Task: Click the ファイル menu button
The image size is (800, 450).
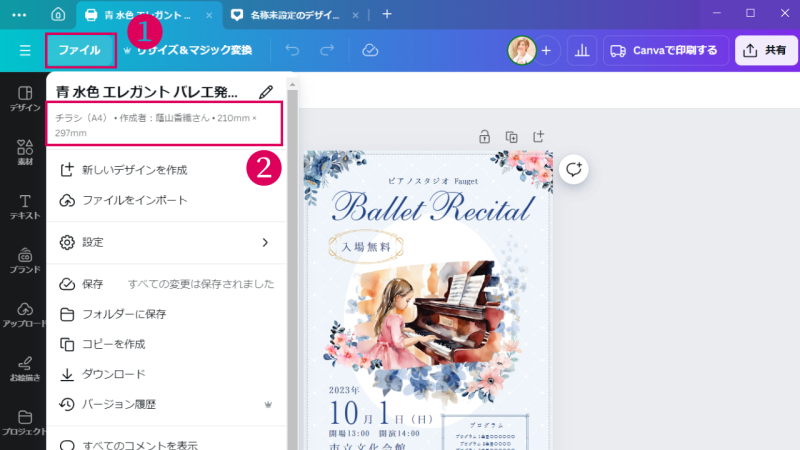Action: coord(79,50)
